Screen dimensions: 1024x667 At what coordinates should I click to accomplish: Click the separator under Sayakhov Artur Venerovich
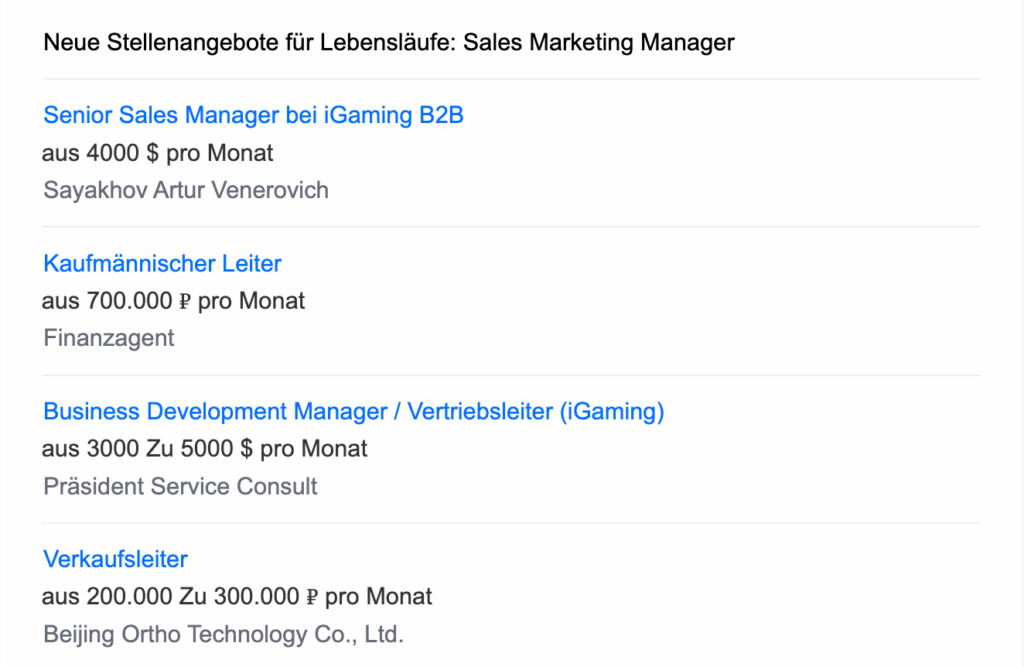click(x=511, y=227)
